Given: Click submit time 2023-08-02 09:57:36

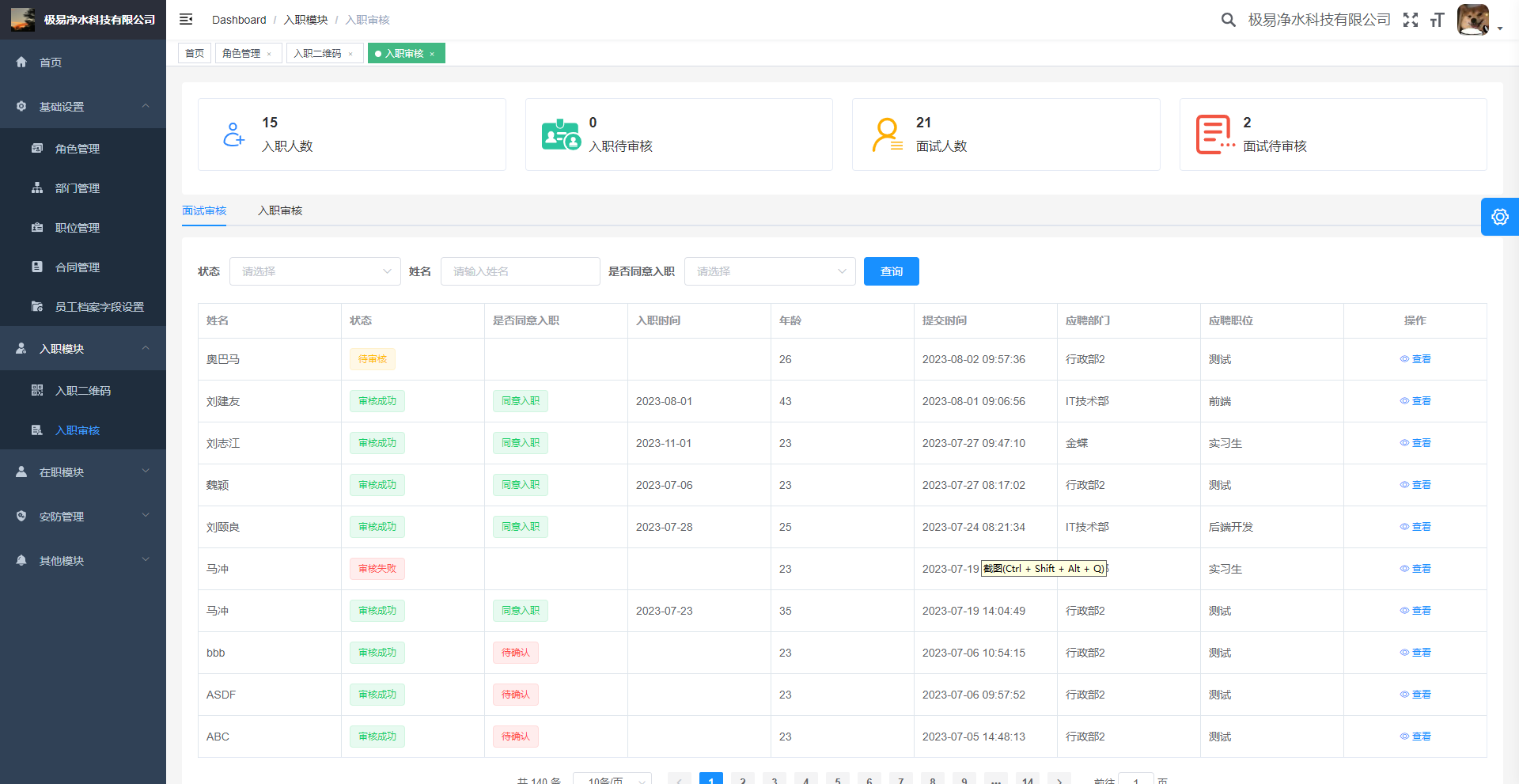Looking at the screenshot, I should pos(974,359).
